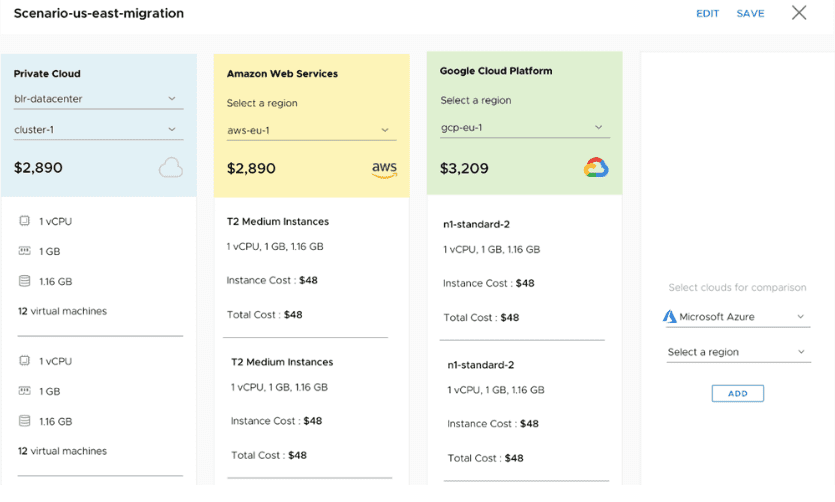
Task: Expand the Select a region dropdown for Azure
Action: tap(737, 352)
